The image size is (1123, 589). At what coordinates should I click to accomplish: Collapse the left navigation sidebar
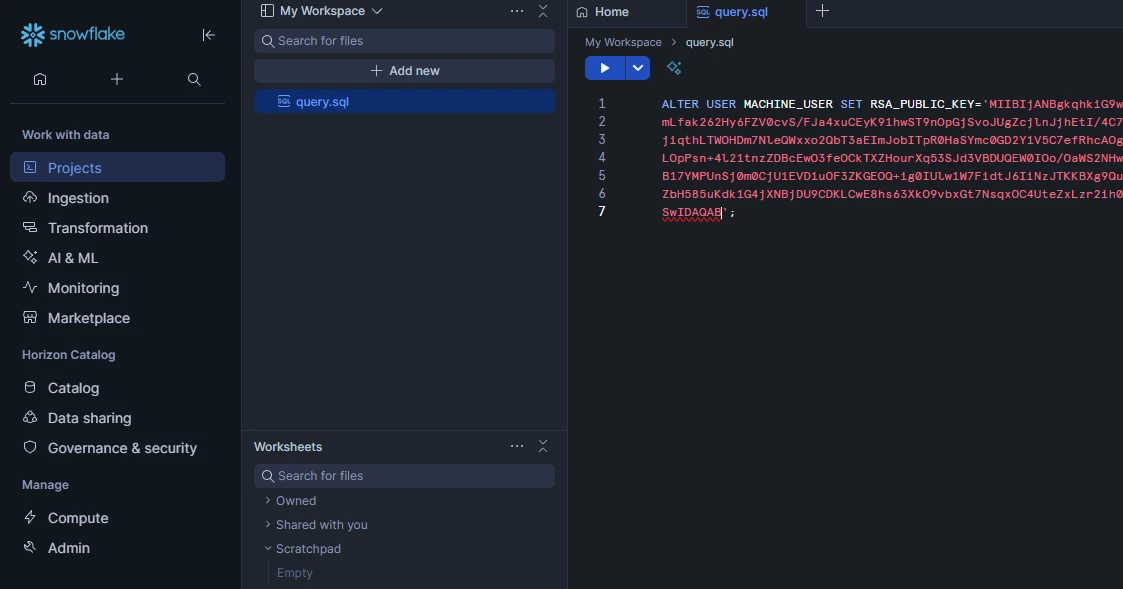[x=208, y=35]
